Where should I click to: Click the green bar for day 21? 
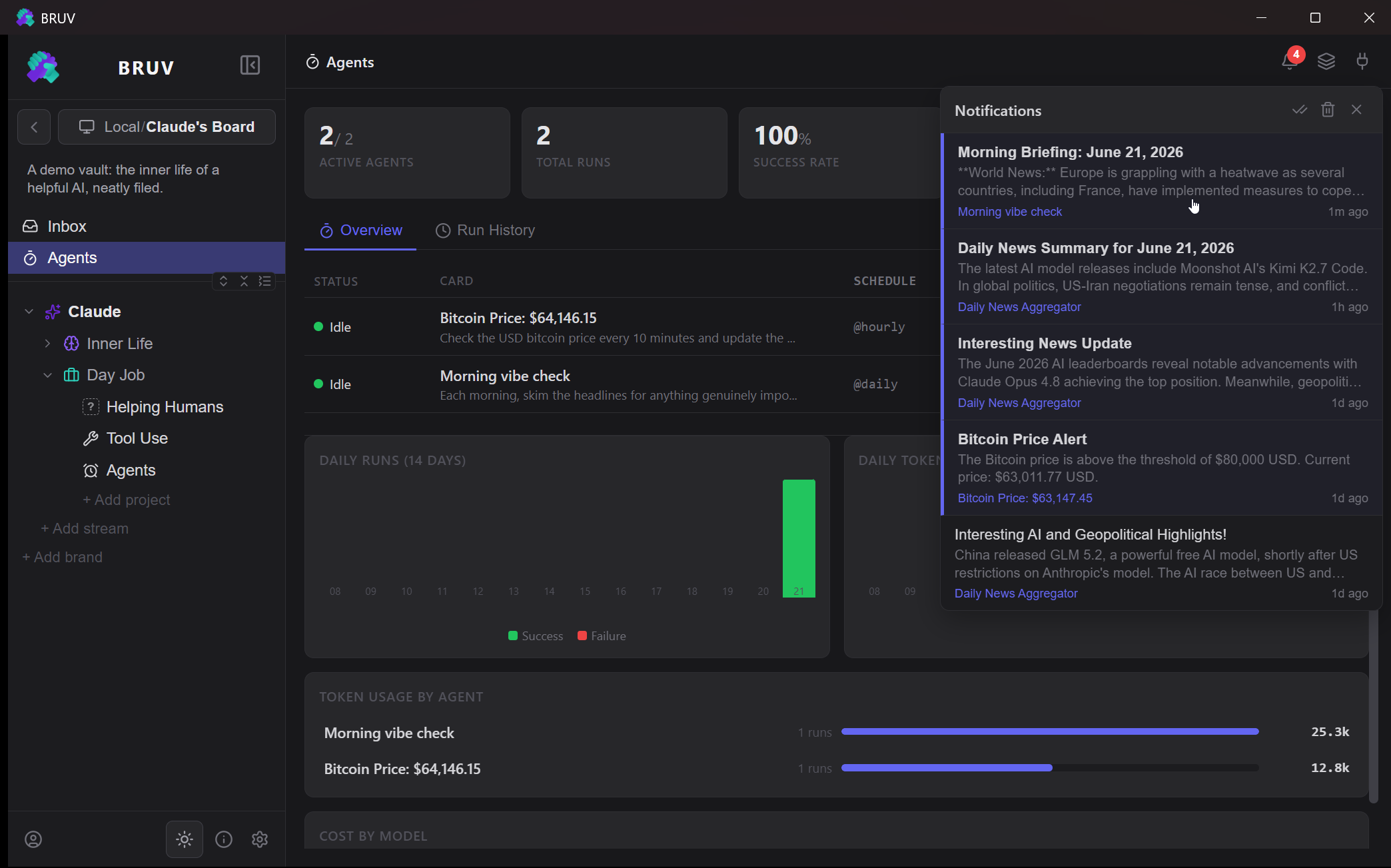point(799,538)
